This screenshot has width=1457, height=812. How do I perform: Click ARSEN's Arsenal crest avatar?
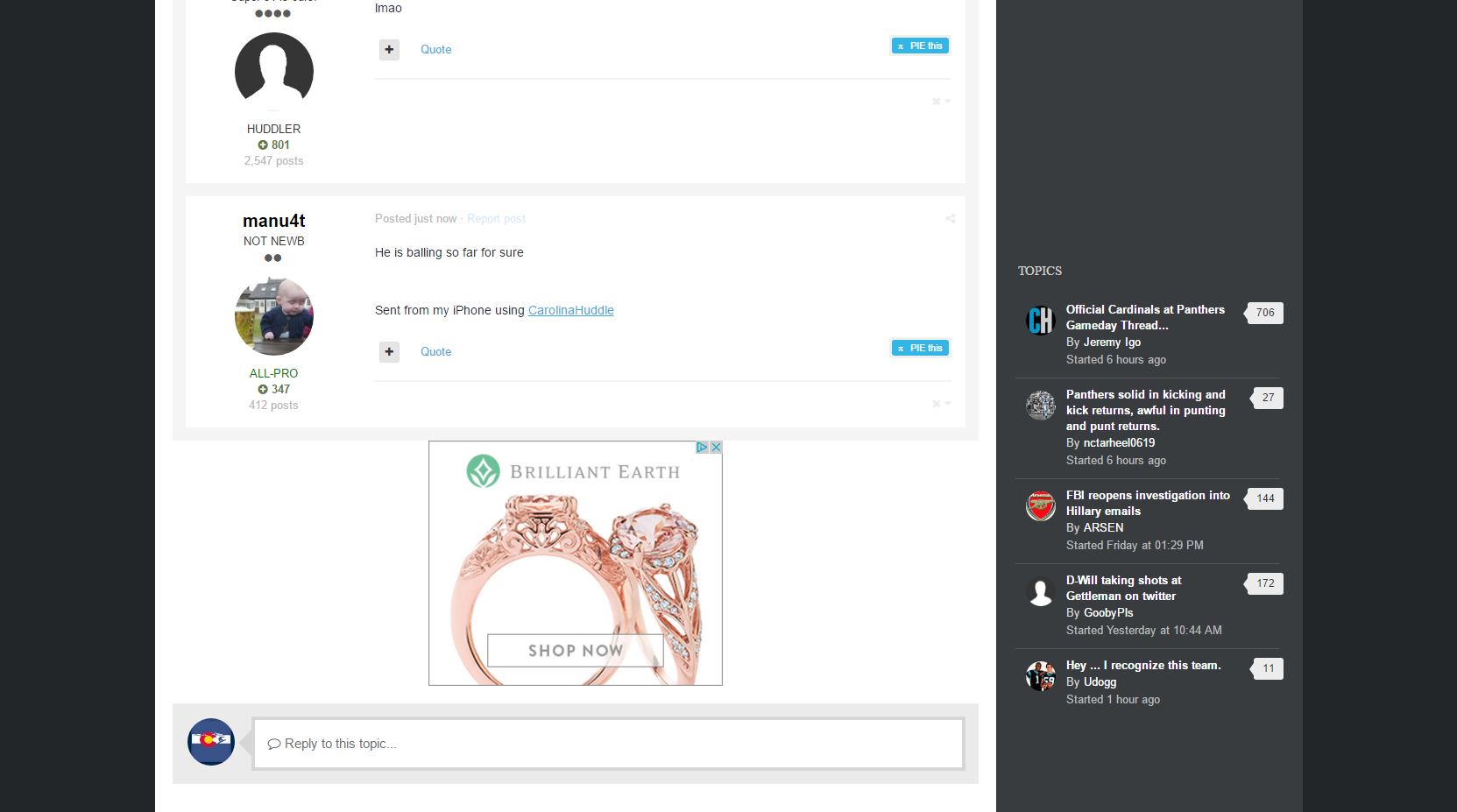(x=1041, y=506)
